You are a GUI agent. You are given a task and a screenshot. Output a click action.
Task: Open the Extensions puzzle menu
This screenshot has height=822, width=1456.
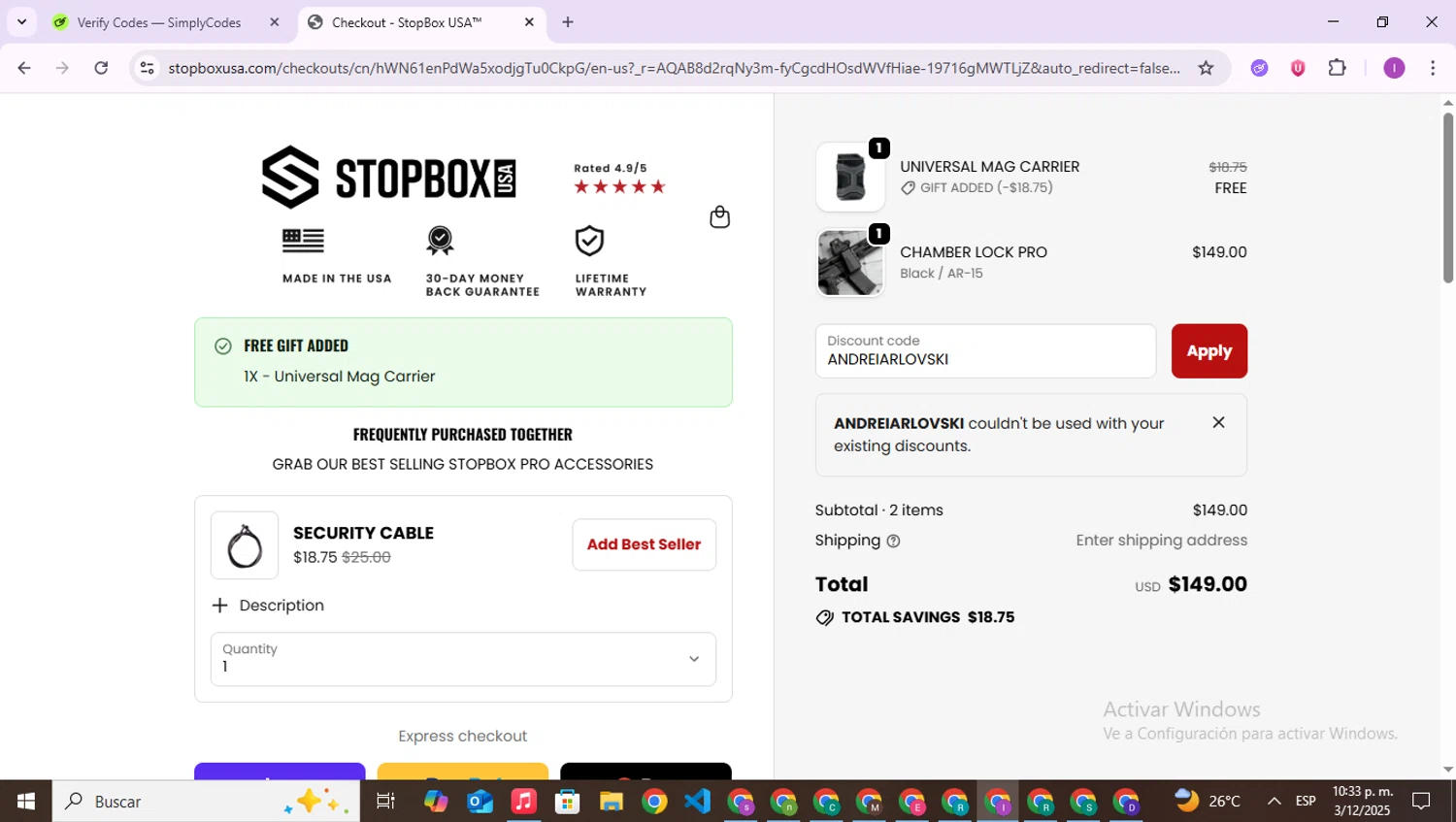[x=1338, y=68]
